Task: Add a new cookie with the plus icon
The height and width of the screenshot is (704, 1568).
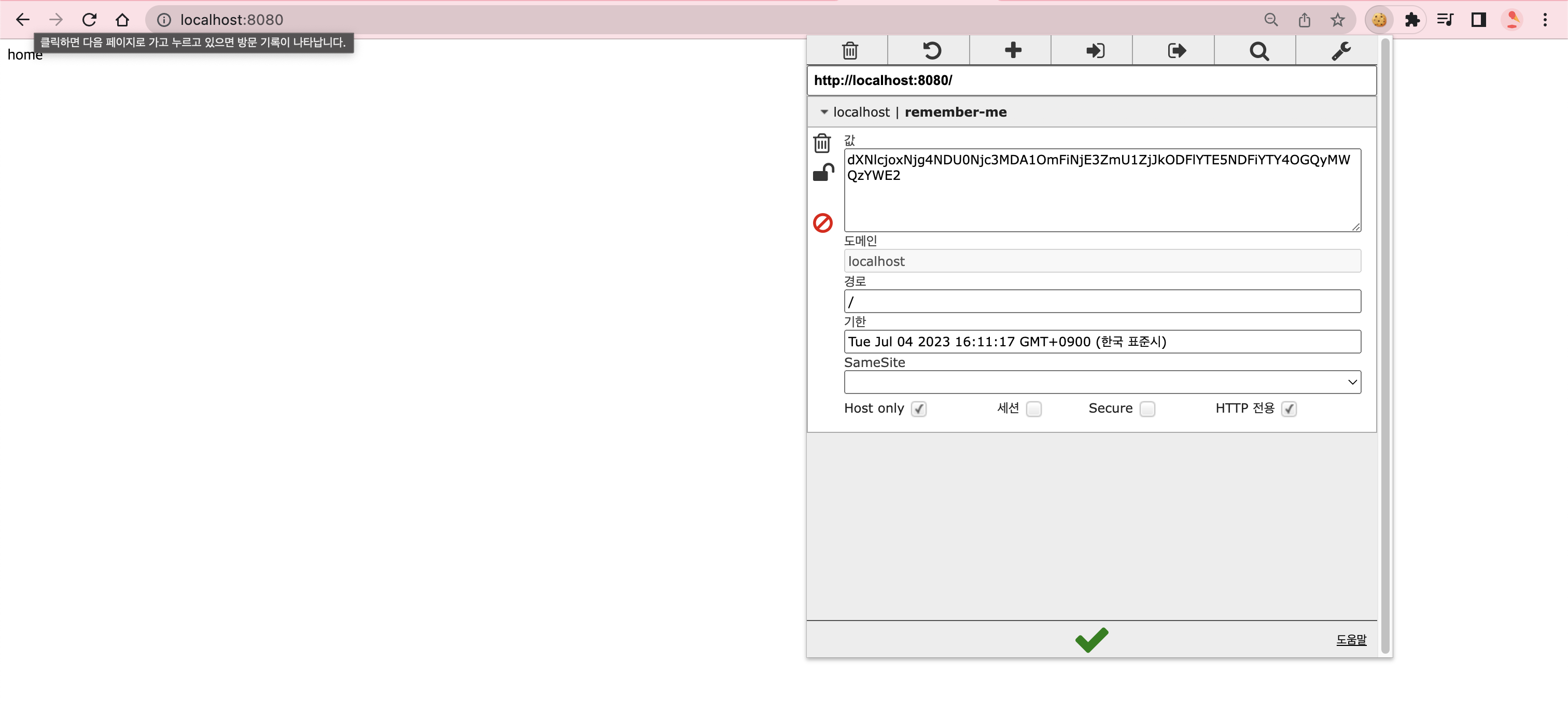Action: point(1013,50)
